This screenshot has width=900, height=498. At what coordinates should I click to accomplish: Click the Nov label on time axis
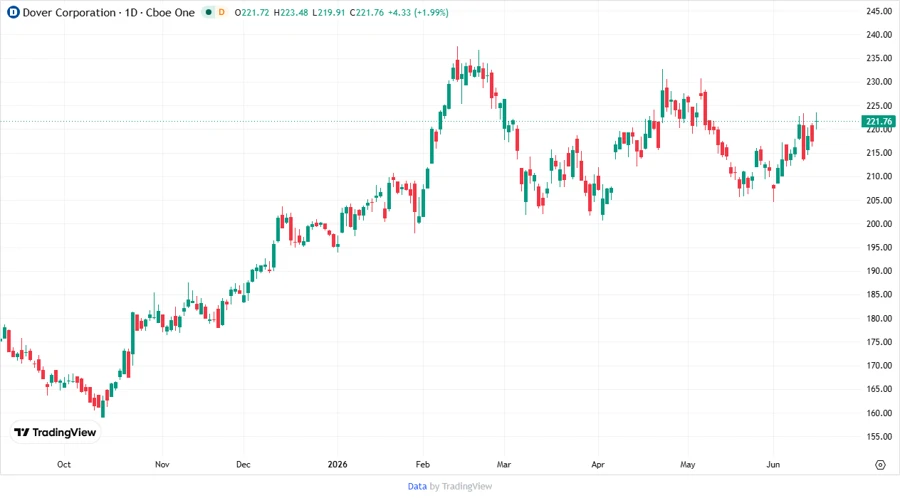[x=162, y=464]
